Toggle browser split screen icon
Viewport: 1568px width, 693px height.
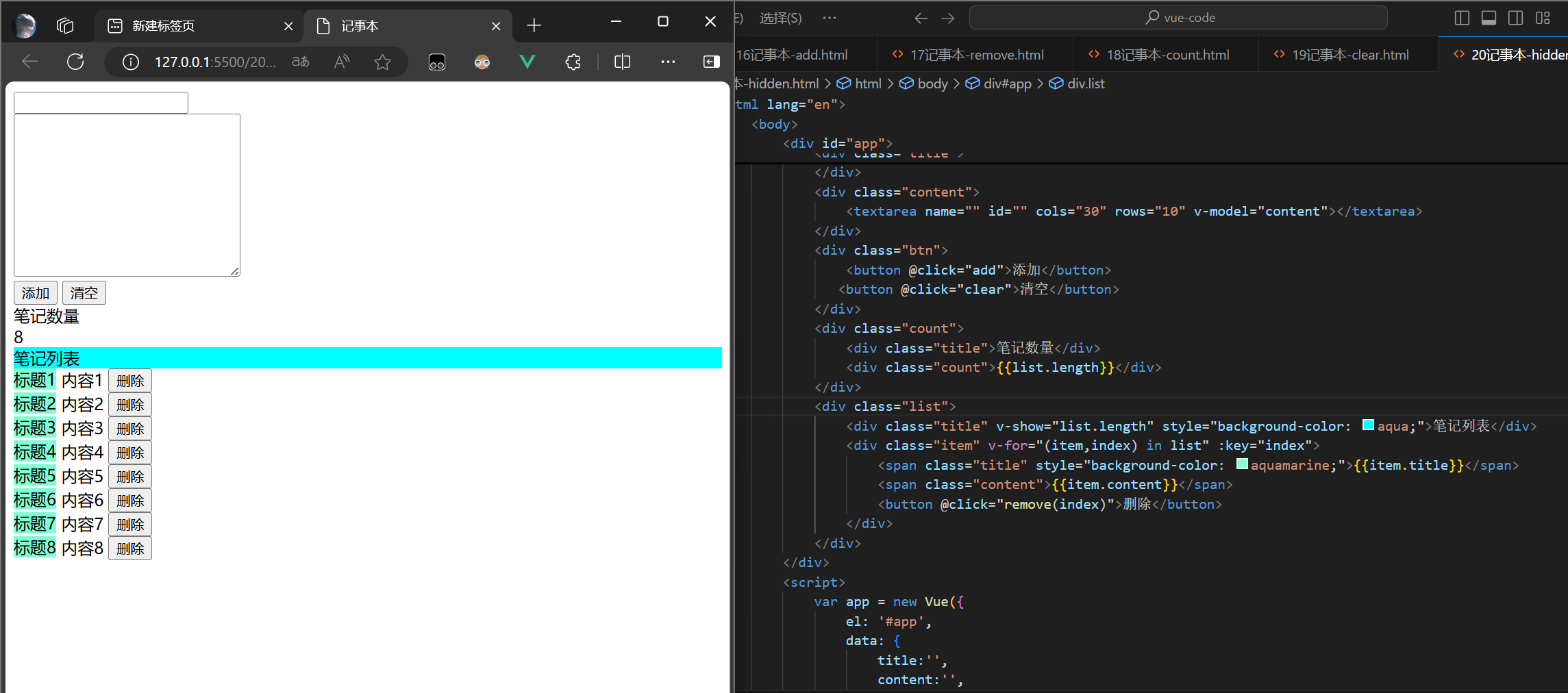622,62
